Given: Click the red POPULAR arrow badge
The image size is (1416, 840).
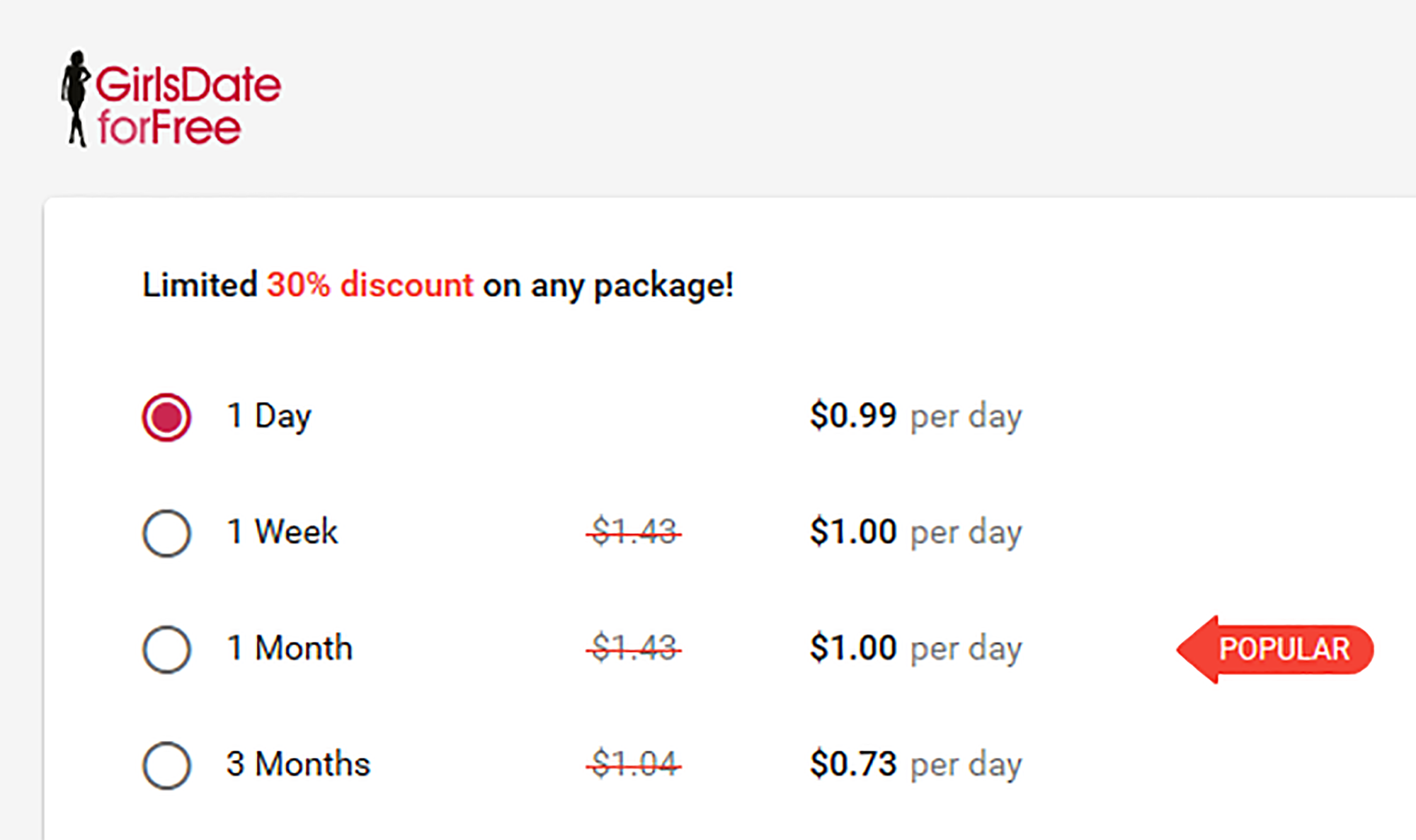Looking at the screenshot, I should coord(1276,649).
